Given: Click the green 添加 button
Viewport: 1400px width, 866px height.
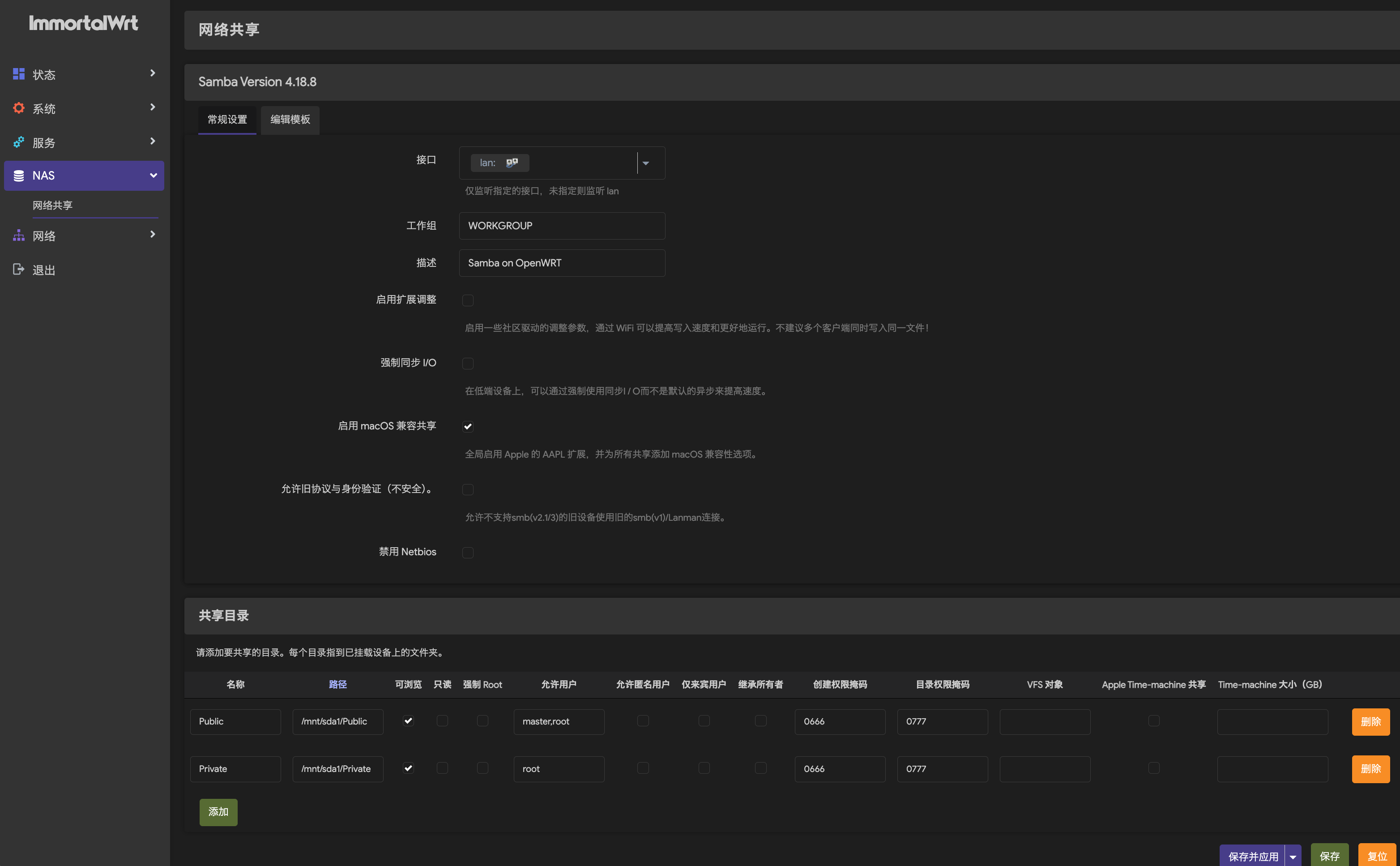Looking at the screenshot, I should pyautogui.click(x=218, y=811).
